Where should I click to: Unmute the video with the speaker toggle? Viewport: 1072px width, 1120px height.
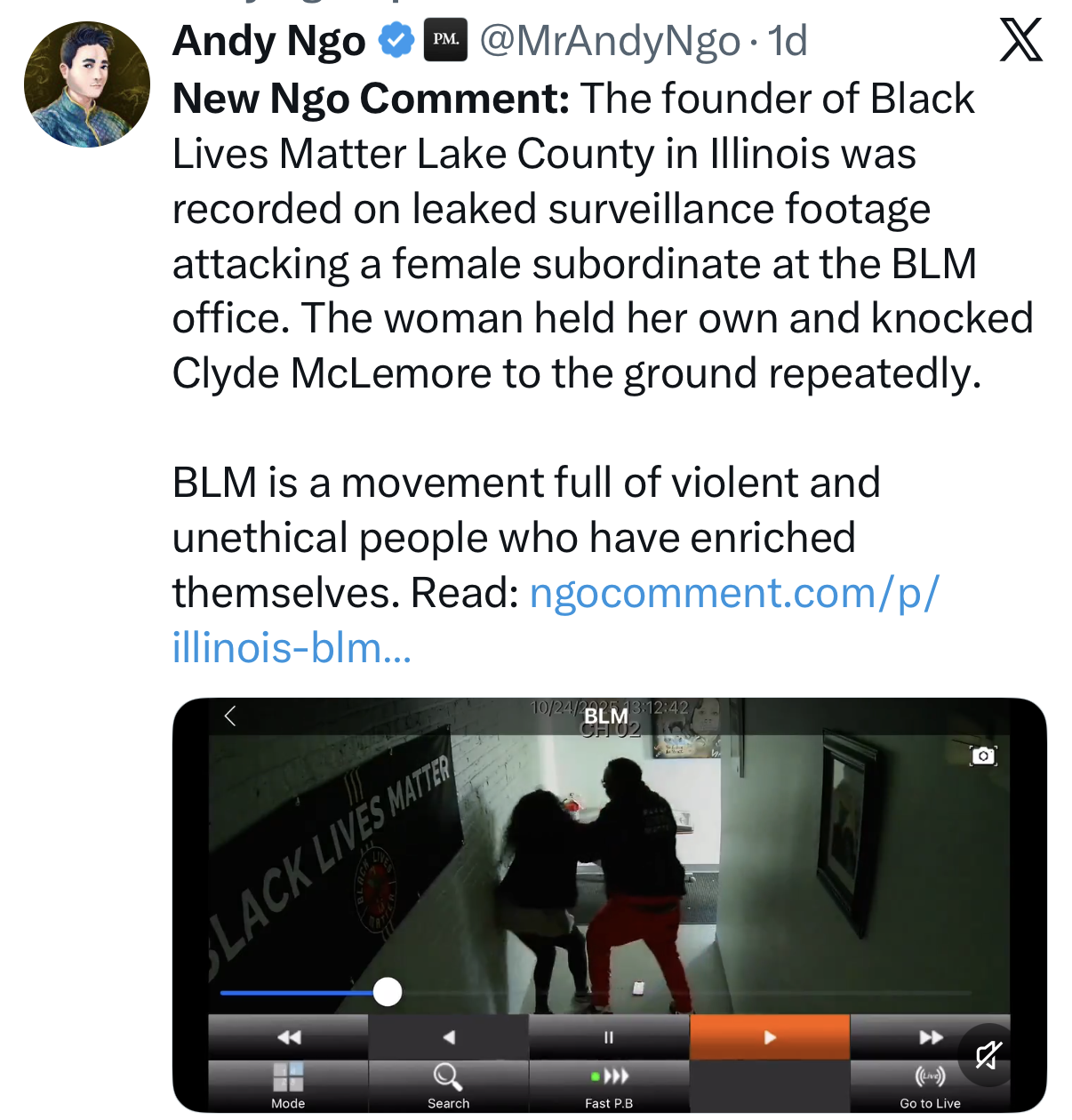point(988,1055)
